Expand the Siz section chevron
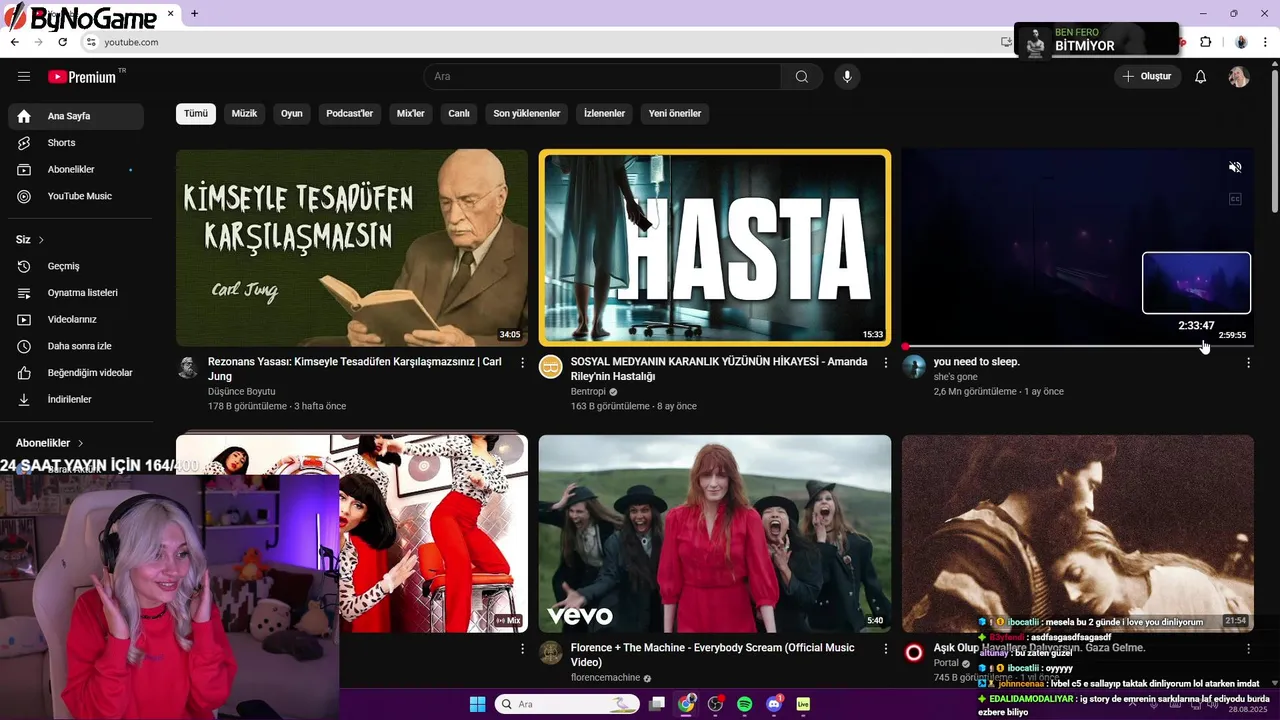 [41, 240]
